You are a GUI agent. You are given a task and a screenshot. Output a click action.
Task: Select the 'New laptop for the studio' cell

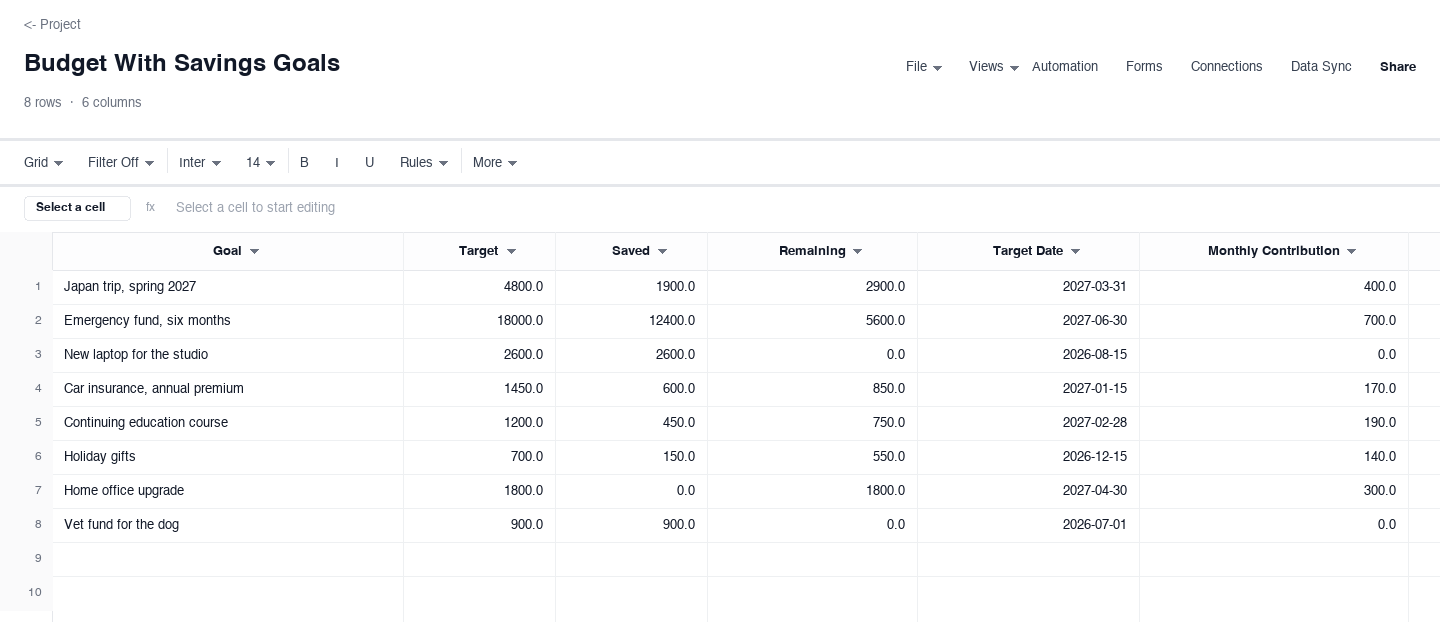(228, 355)
